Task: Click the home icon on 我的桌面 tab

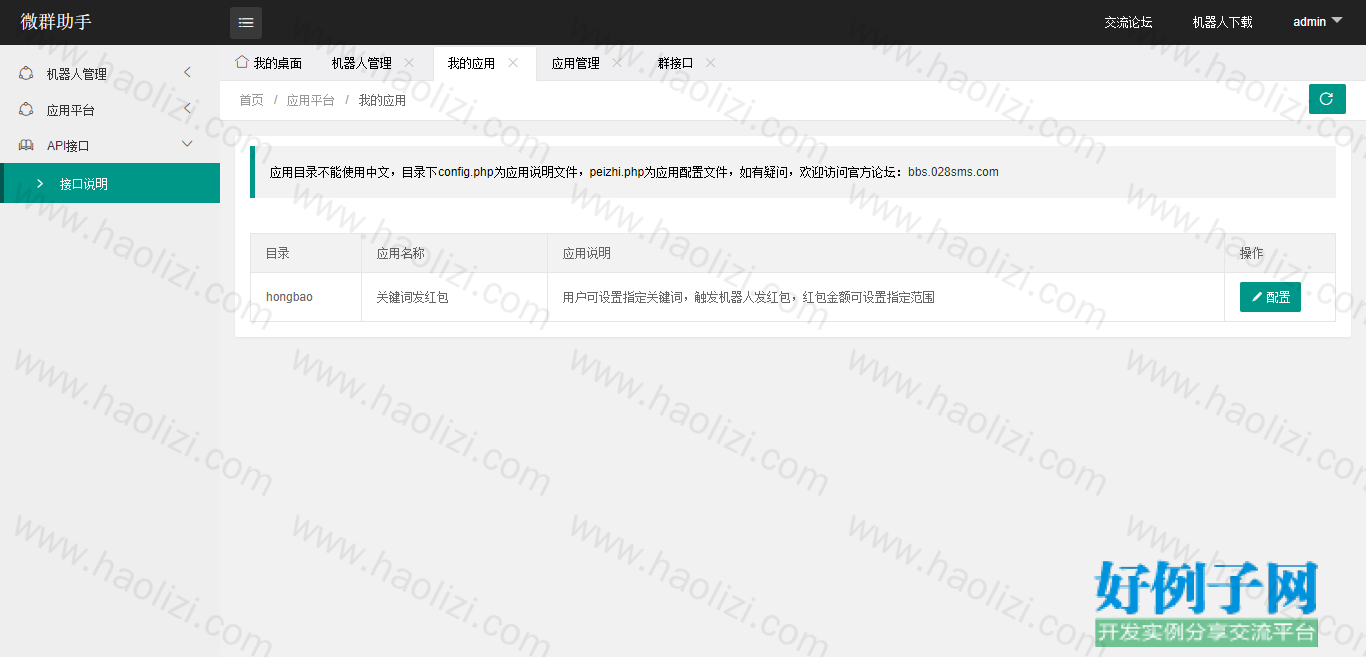Action: point(241,62)
